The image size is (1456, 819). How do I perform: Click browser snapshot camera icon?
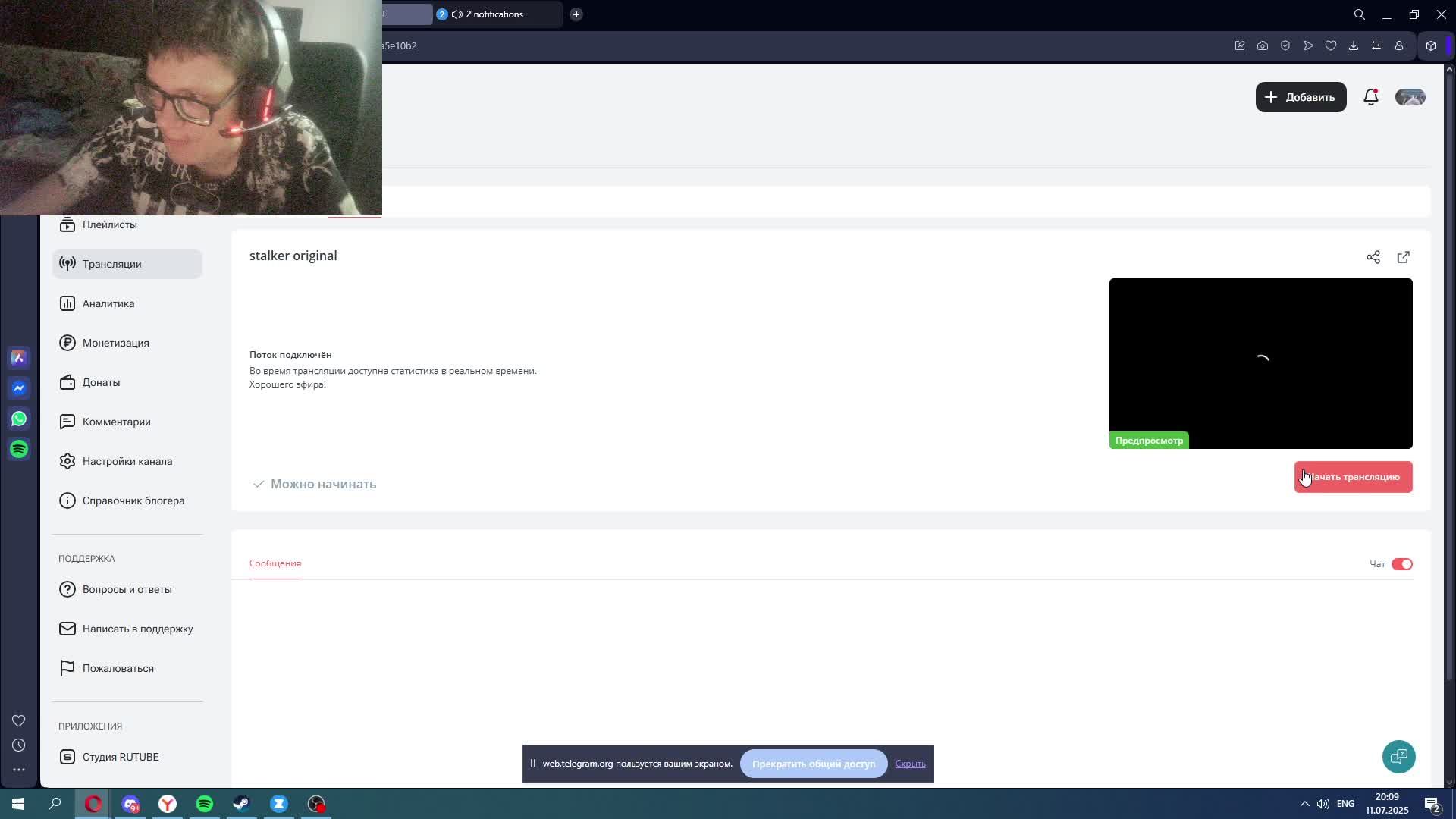point(1263,45)
